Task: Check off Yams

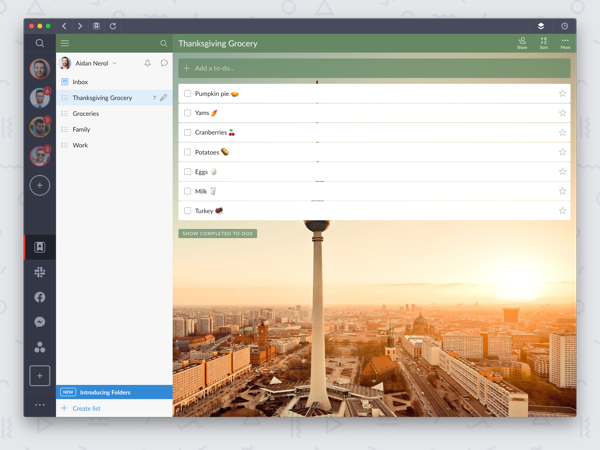Action: coord(188,113)
